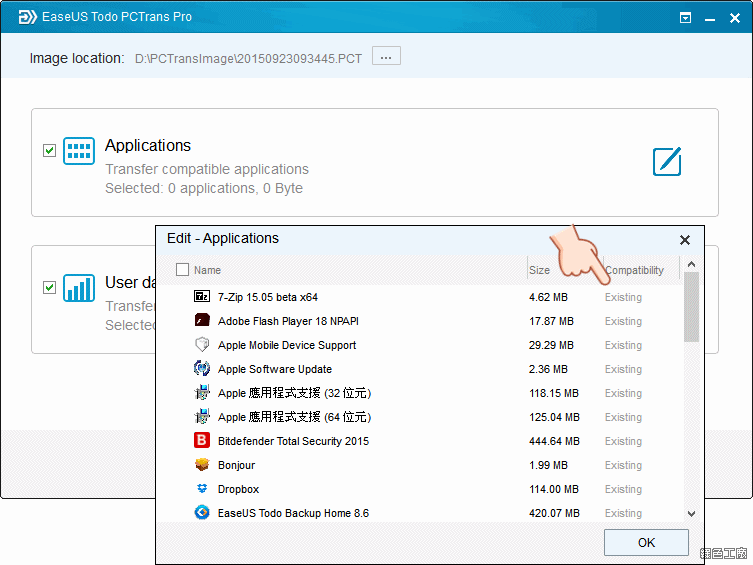Click Existing status for Bonjour
The width and height of the screenshot is (753, 565).
pyautogui.click(x=623, y=465)
